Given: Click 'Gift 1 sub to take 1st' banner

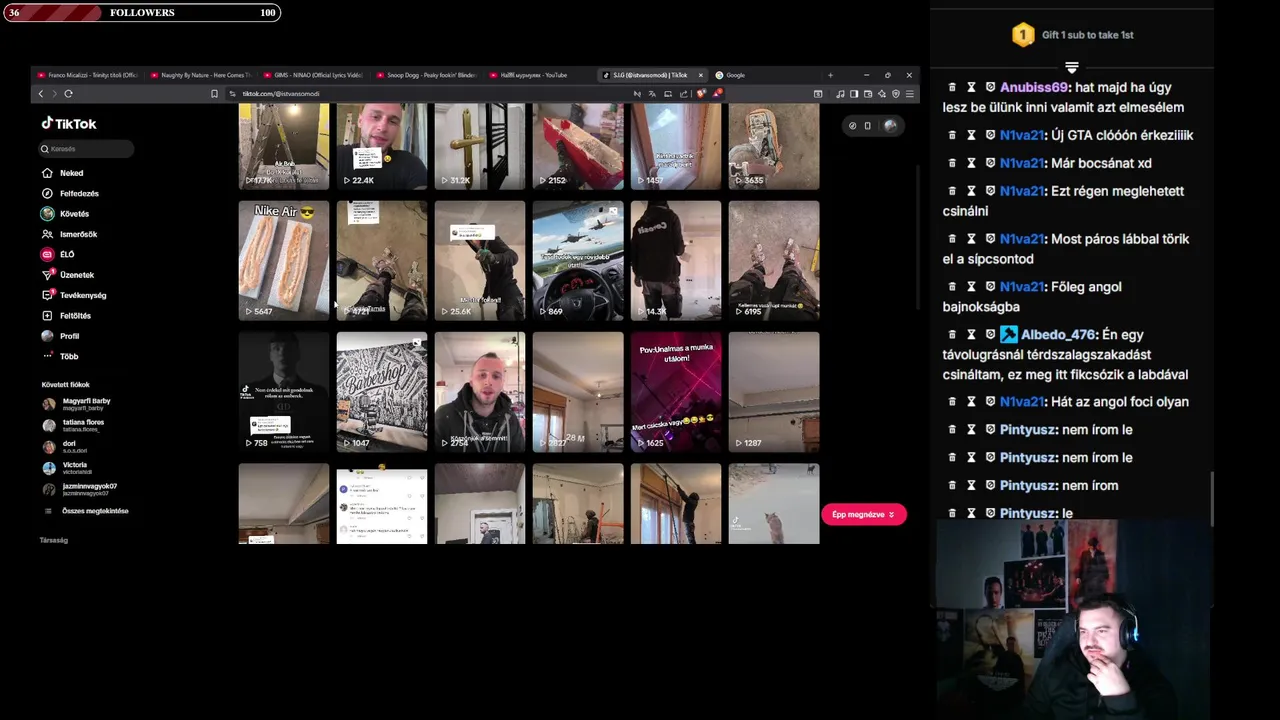Looking at the screenshot, I should pyautogui.click(x=1072, y=35).
